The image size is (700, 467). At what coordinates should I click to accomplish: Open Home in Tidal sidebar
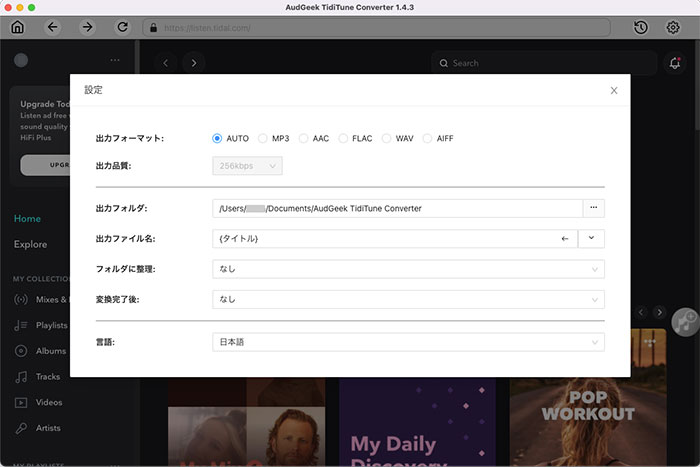27,218
